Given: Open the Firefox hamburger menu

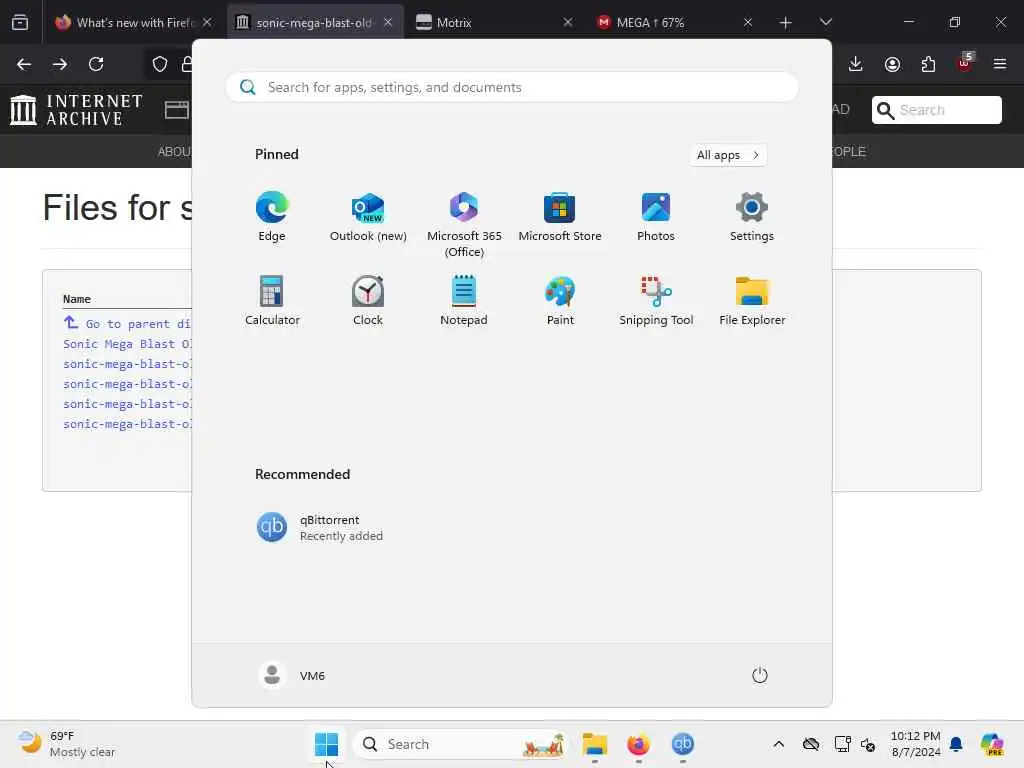Looking at the screenshot, I should 1000,64.
